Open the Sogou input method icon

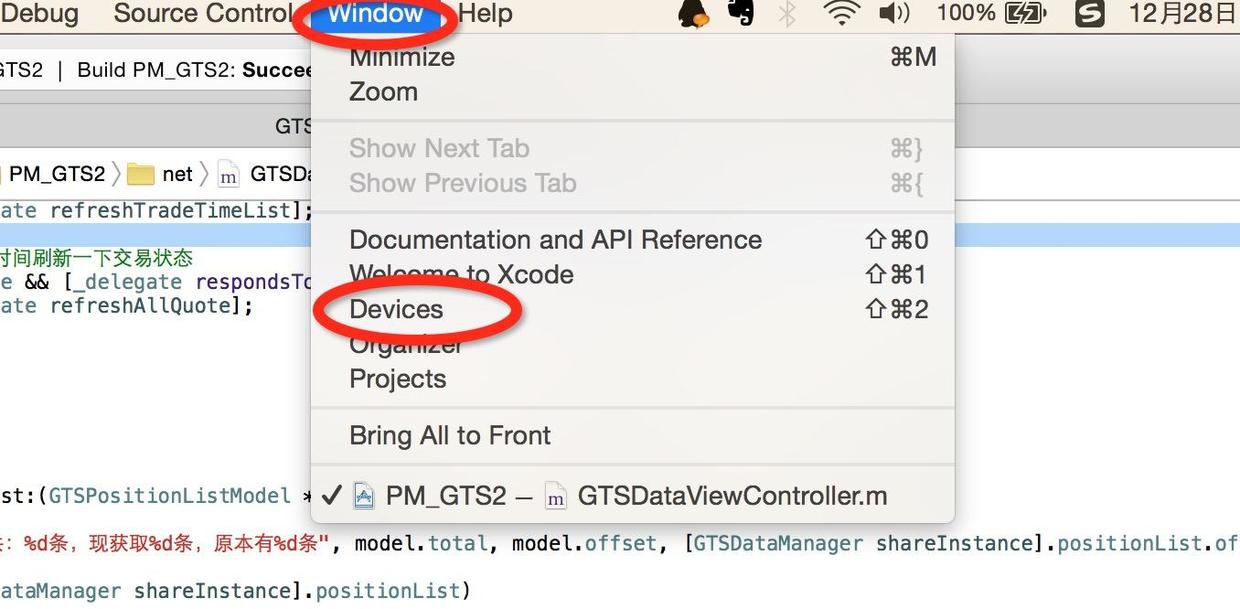1089,14
